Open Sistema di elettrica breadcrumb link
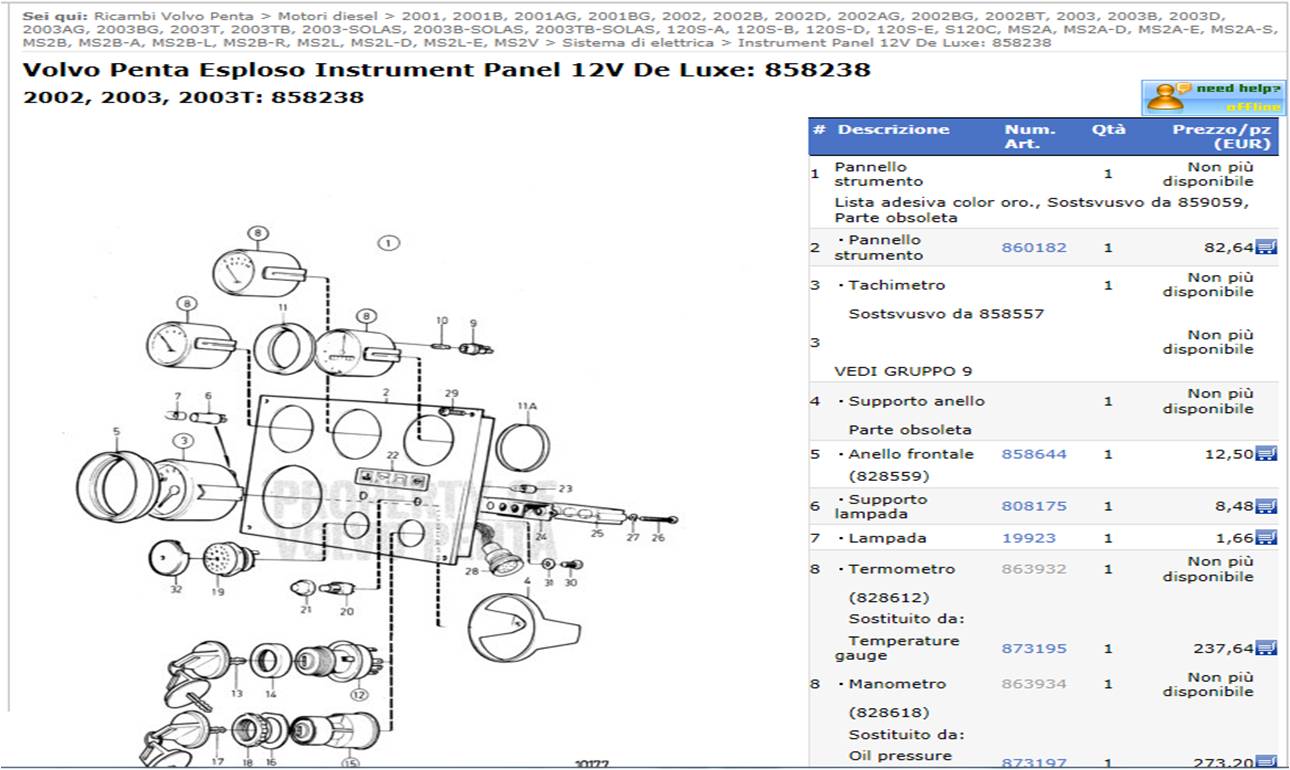 638,43
